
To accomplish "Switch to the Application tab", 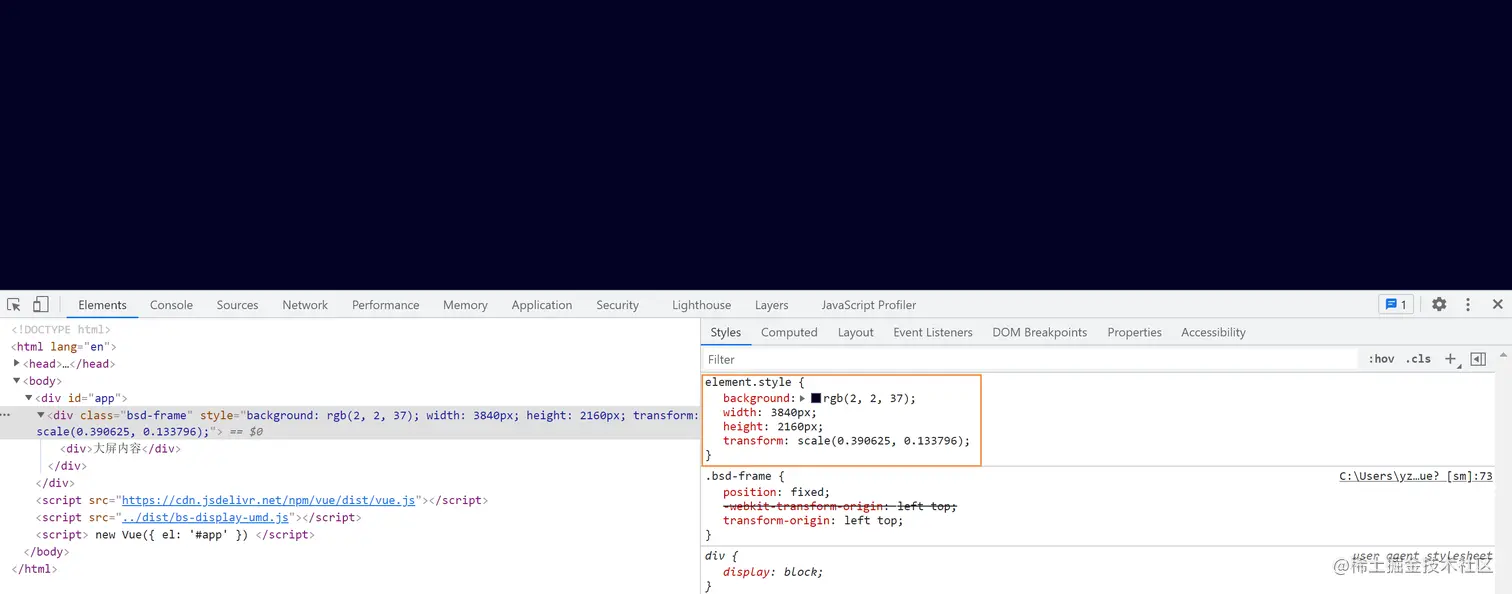I will point(541,305).
